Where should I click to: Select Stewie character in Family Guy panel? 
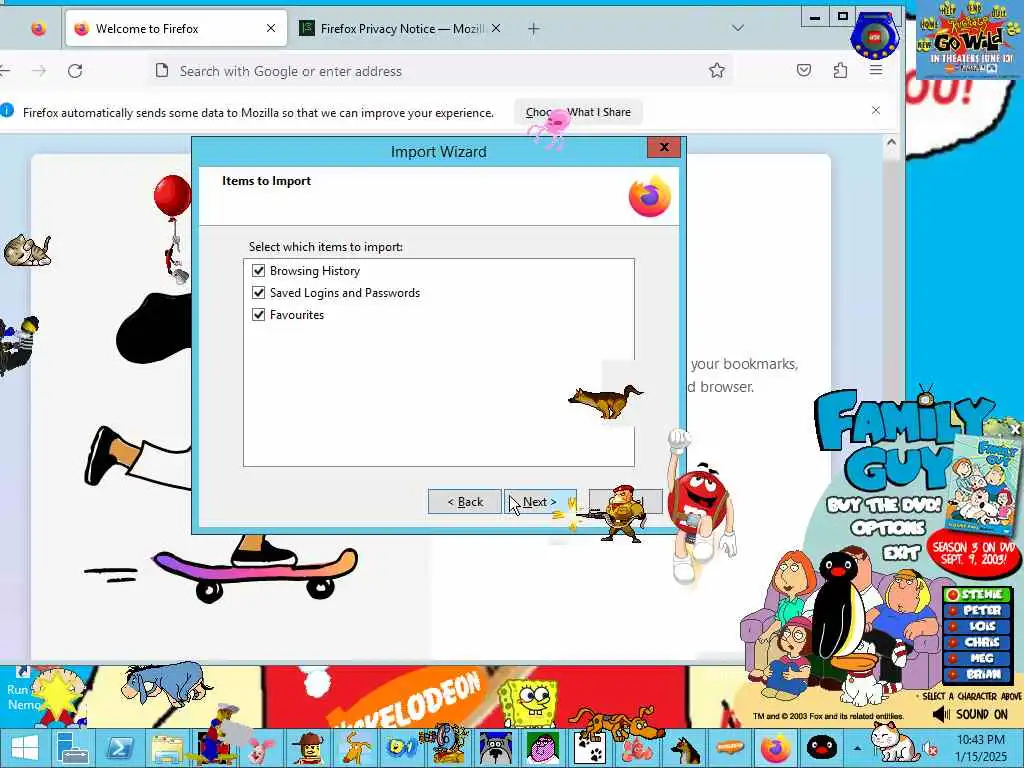coord(977,594)
